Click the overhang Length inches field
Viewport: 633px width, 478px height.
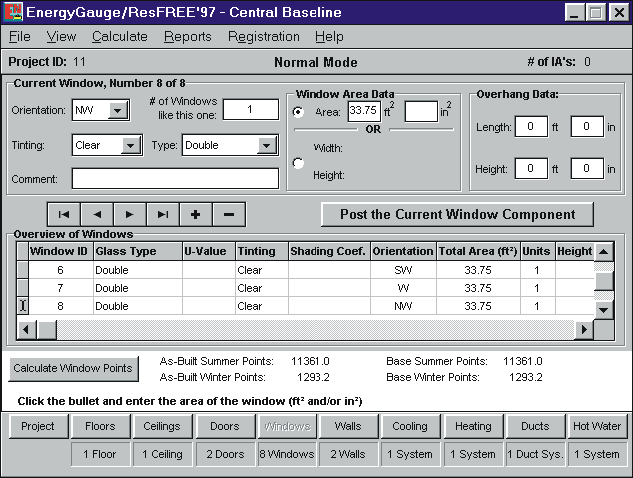[x=587, y=126]
